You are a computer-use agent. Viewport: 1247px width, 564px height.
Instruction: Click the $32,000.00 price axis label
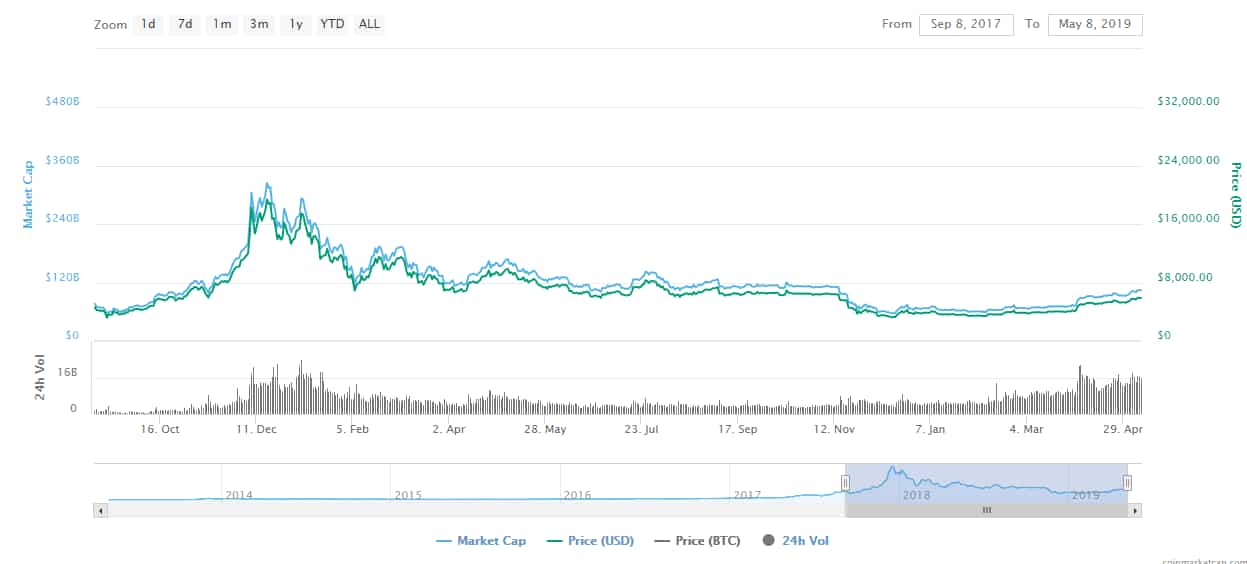click(1188, 102)
